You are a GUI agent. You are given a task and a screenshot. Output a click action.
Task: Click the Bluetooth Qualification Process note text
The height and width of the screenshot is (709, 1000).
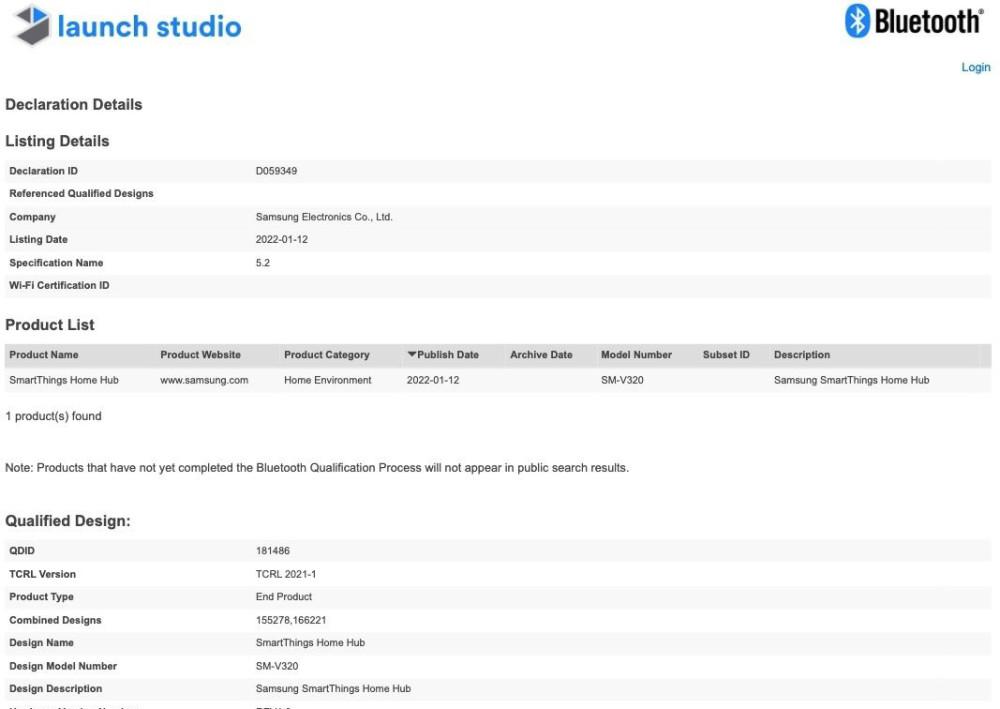coord(317,467)
